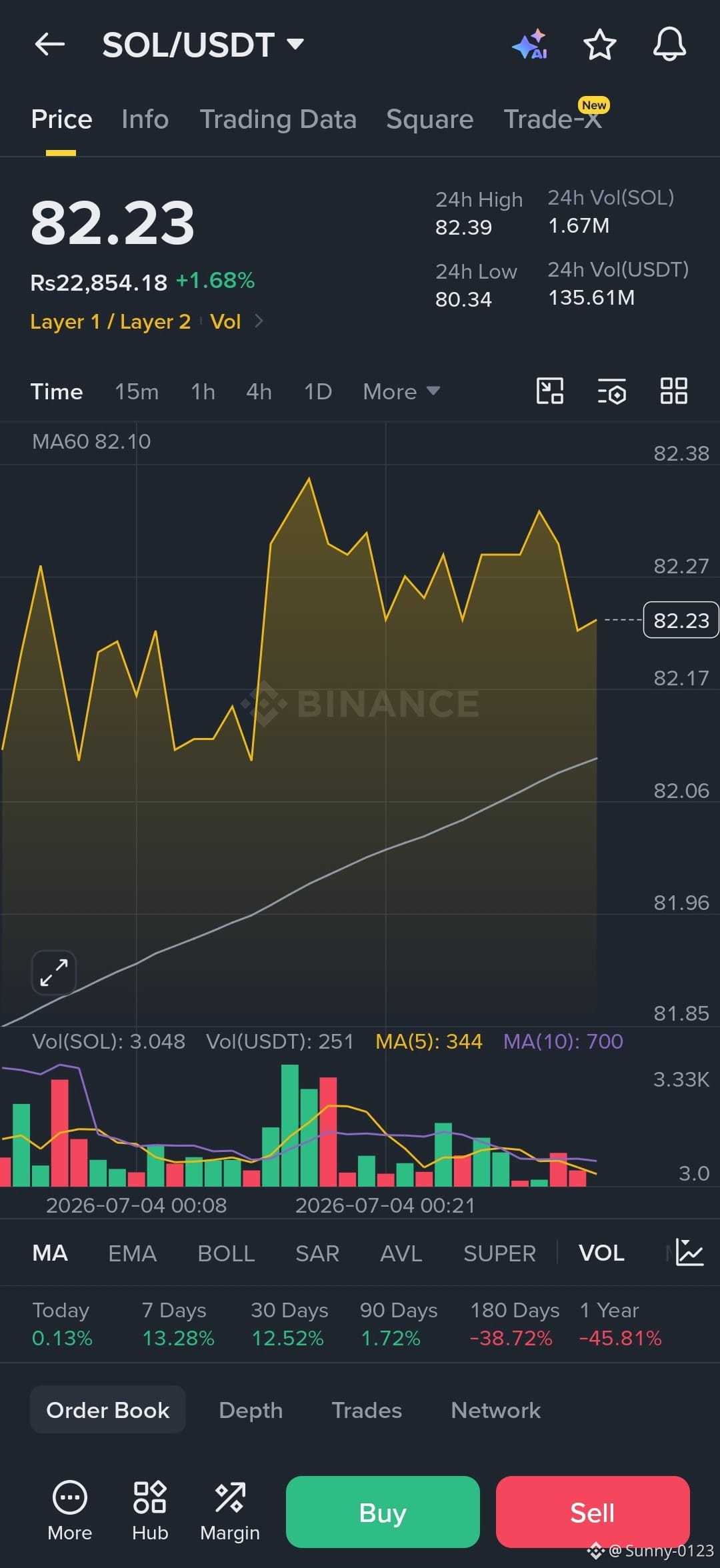The height and width of the screenshot is (1568, 720).
Task: Toggle the SUPER indicator
Action: [x=499, y=1253]
